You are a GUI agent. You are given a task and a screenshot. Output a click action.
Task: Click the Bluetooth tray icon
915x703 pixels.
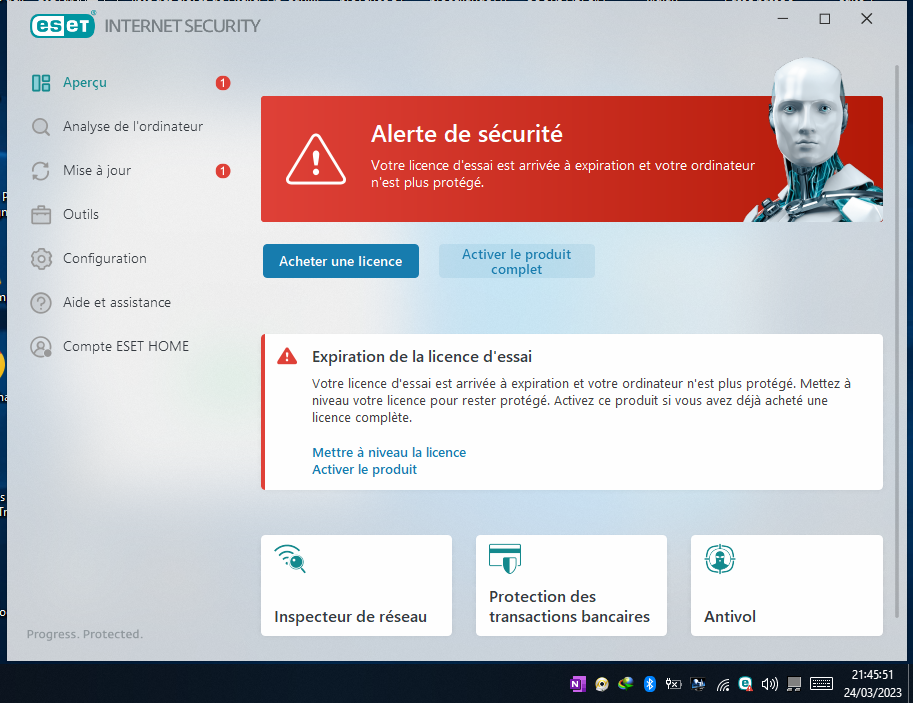649,684
